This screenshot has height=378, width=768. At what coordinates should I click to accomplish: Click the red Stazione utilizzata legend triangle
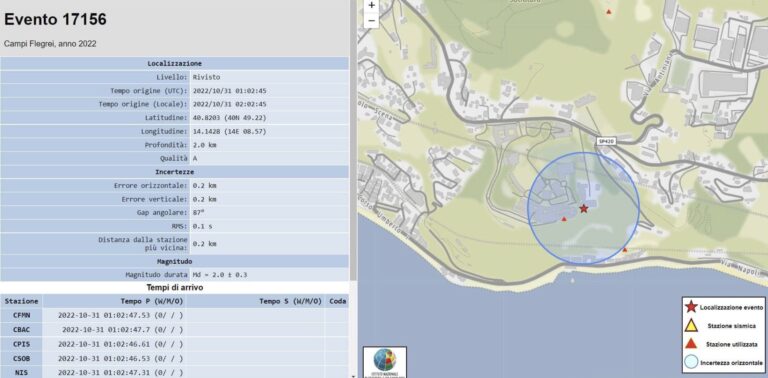tap(691, 343)
